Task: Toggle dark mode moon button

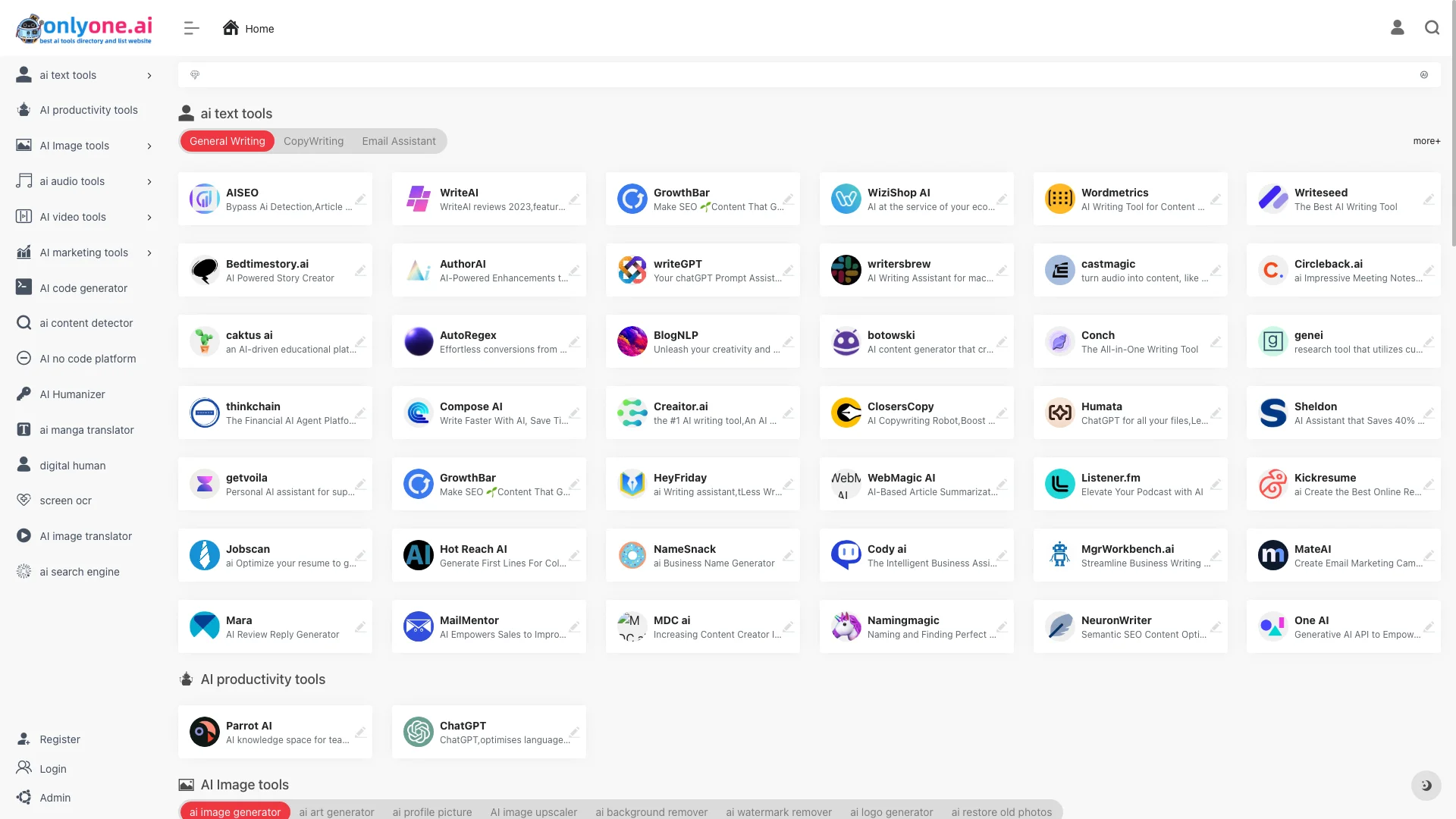Action: tap(1426, 785)
